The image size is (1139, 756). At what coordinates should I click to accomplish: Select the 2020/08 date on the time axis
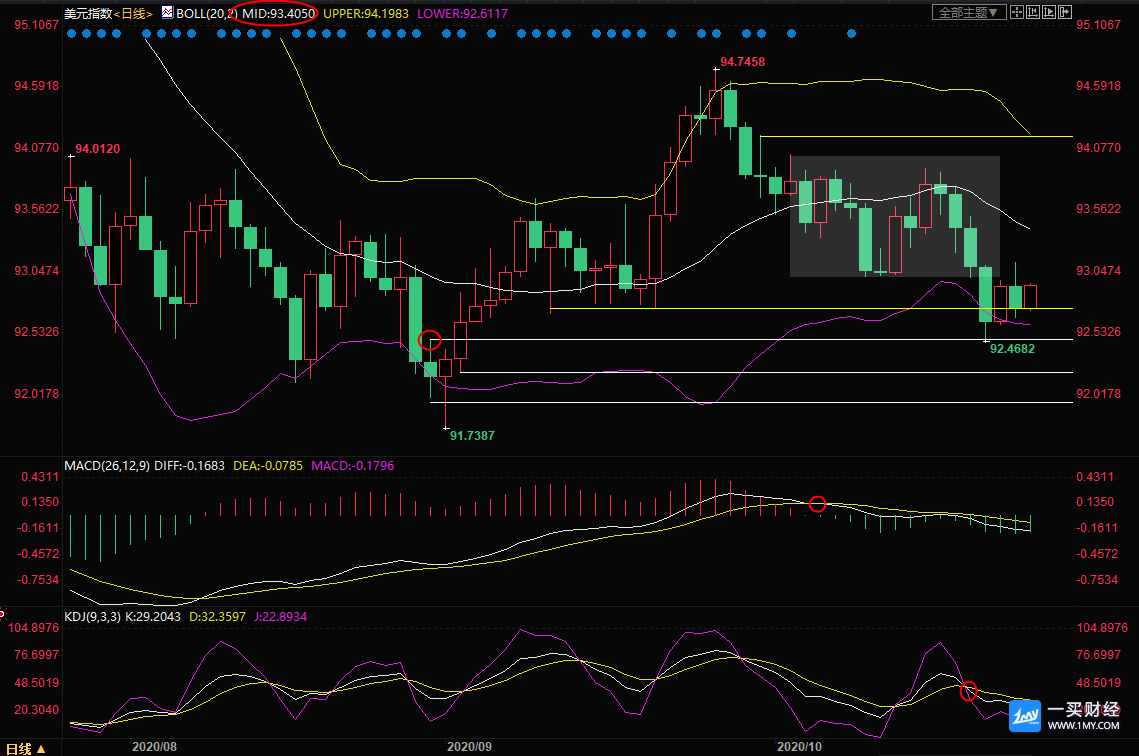click(x=154, y=747)
